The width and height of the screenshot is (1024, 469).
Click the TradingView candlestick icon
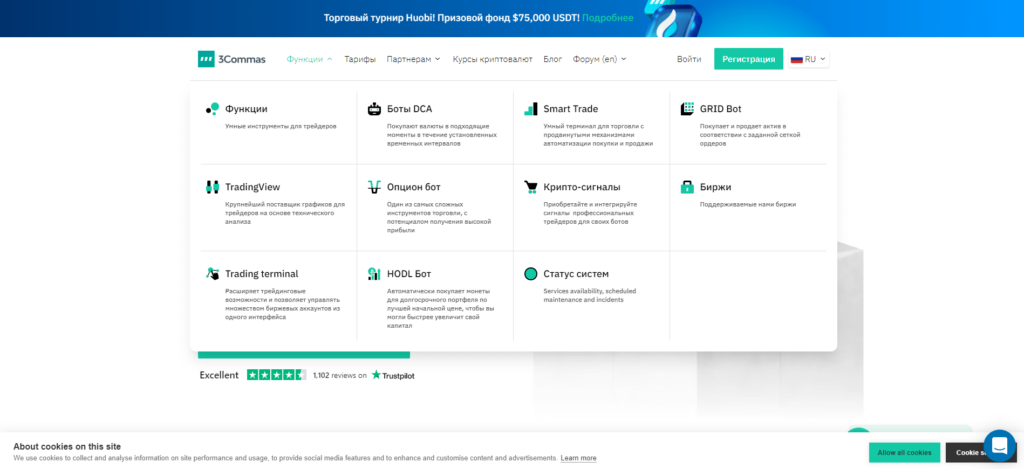pyautogui.click(x=212, y=187)
